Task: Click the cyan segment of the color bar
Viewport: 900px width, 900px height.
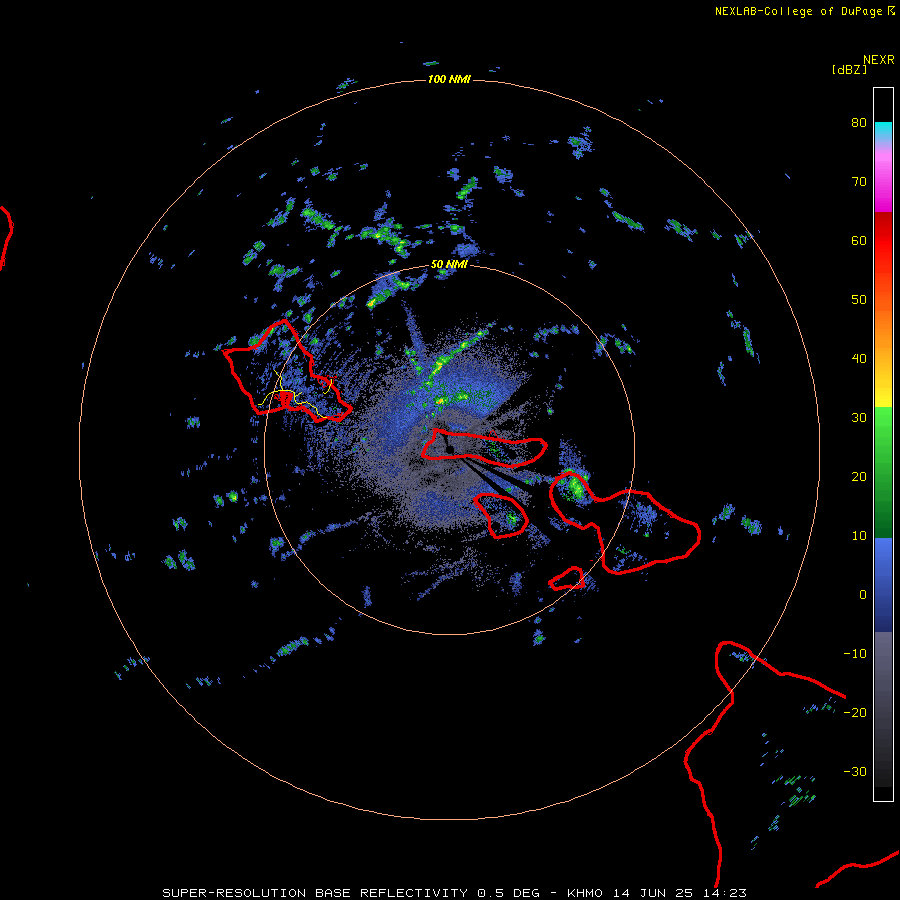Action: coord(883,130)
